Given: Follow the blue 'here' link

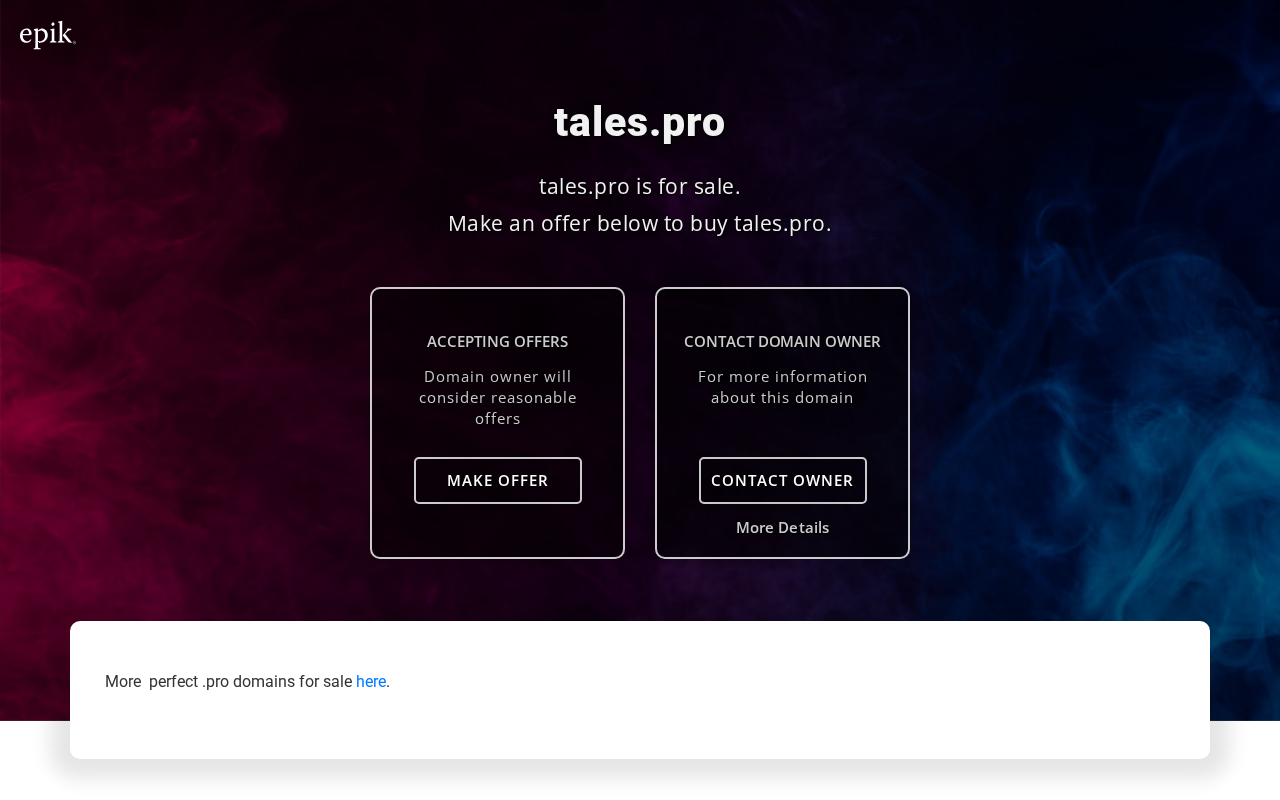Looking at the screenshot, I should click(x=371, y=682).
